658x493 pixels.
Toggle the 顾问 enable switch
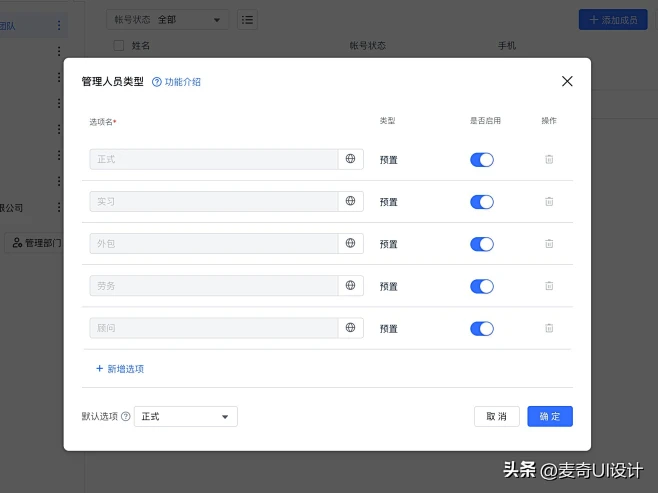tap(482, 329)
